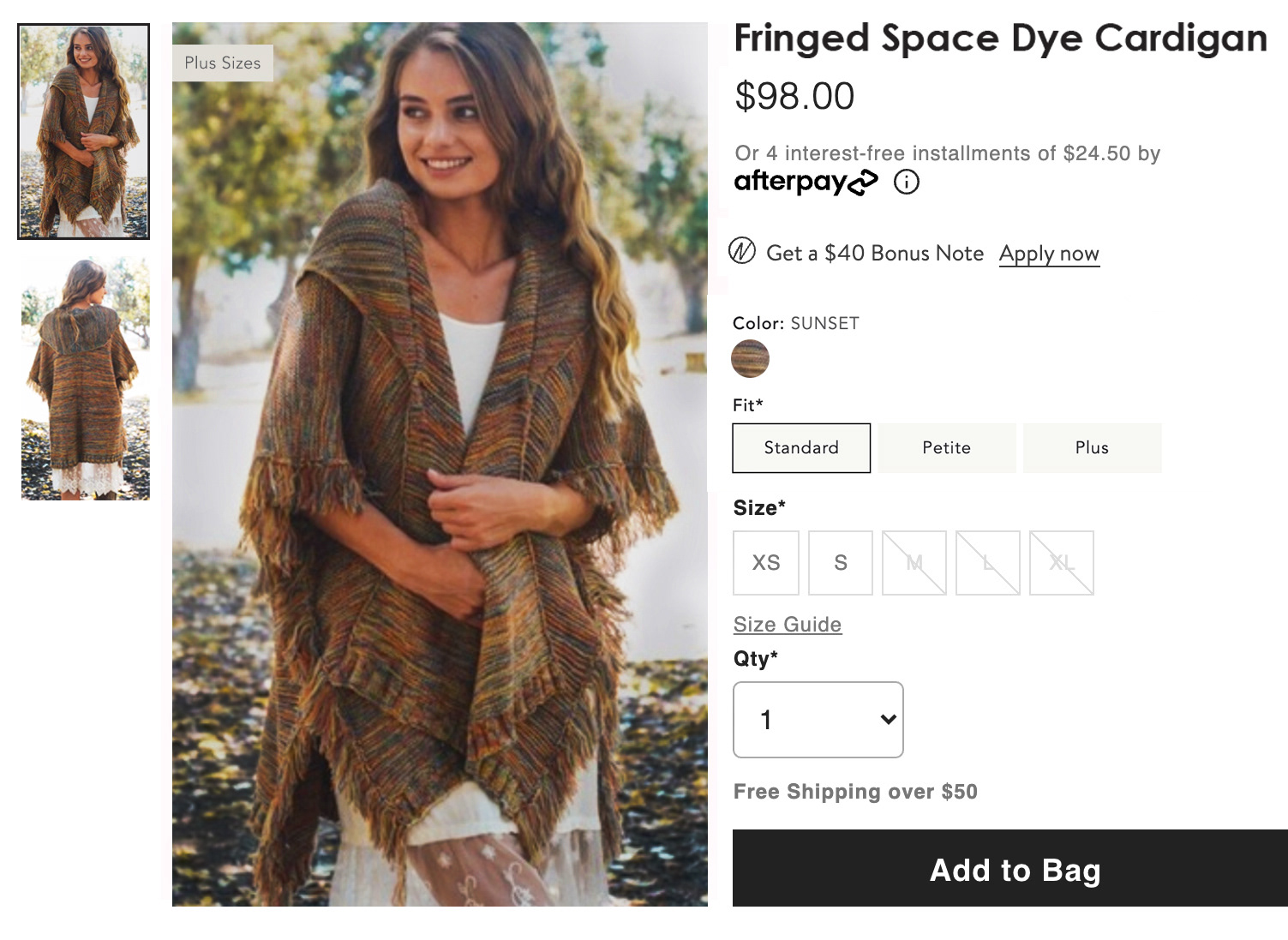Click the crossed-out size L box

tap(988, 563)
